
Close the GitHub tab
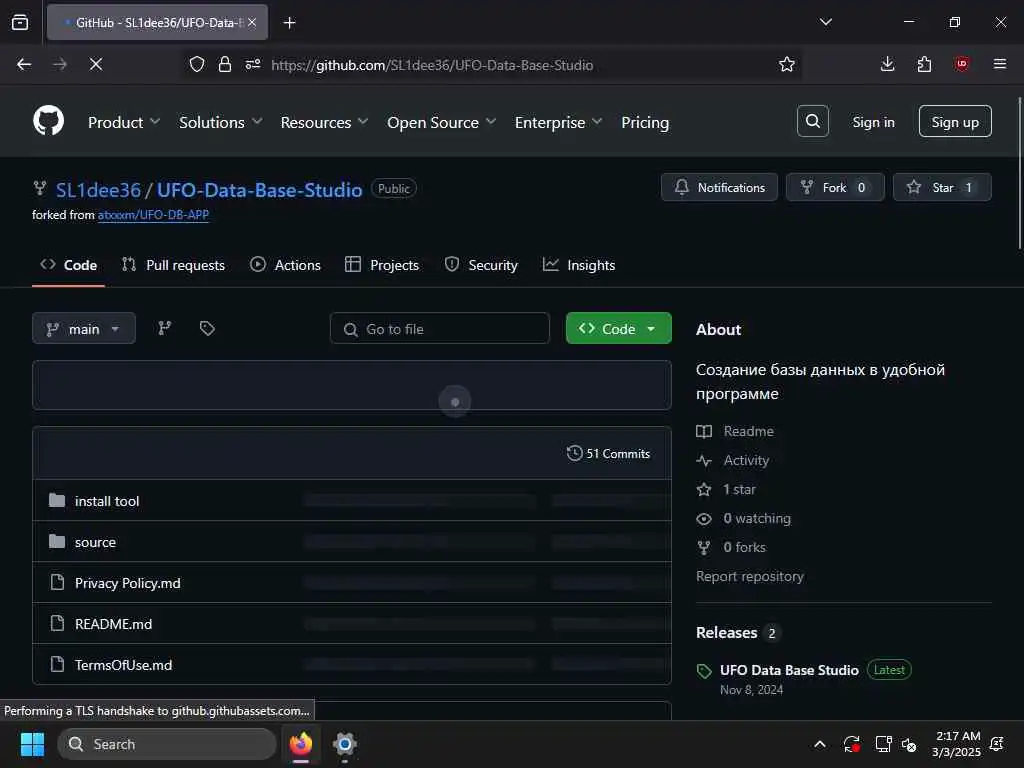tap(252, 22)
